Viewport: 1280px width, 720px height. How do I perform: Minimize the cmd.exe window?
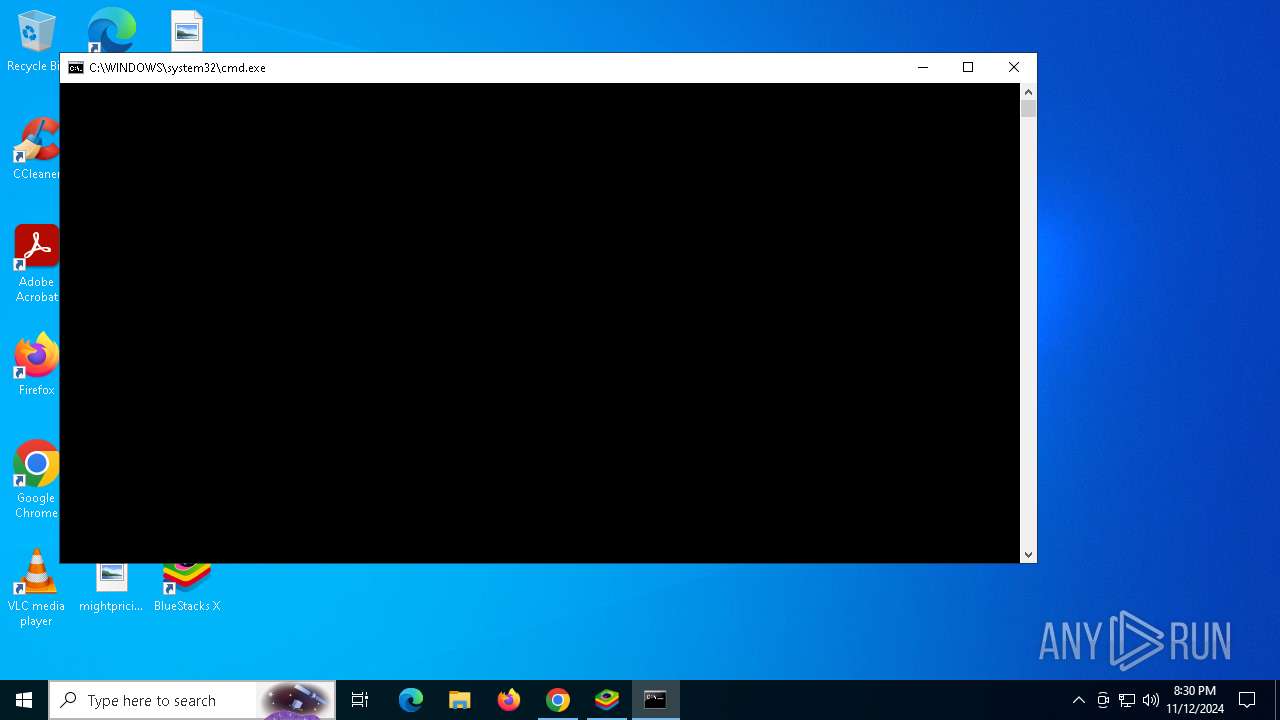tap(922, 68)
